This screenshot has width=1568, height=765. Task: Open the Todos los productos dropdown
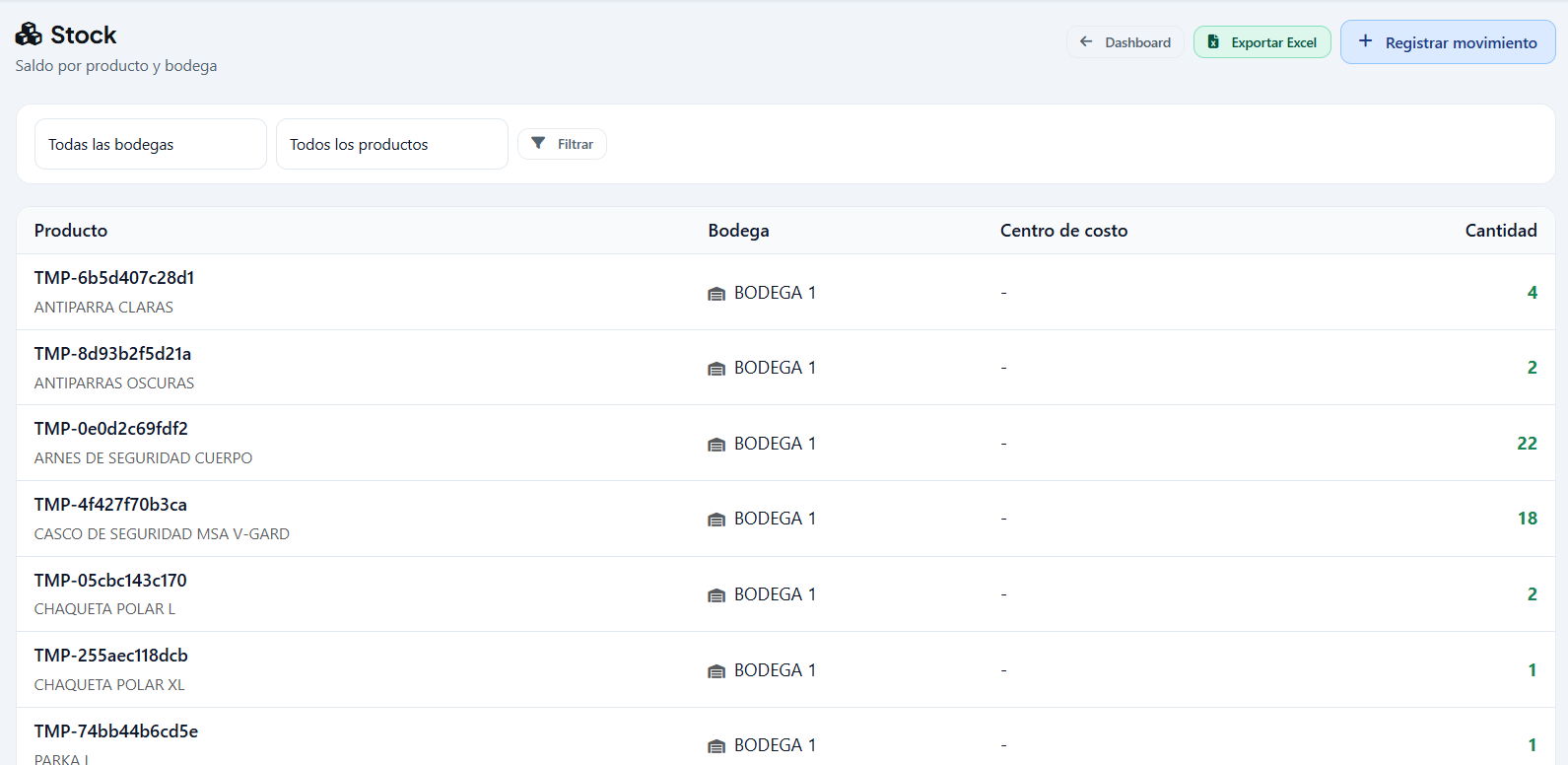tap(392, 144)
